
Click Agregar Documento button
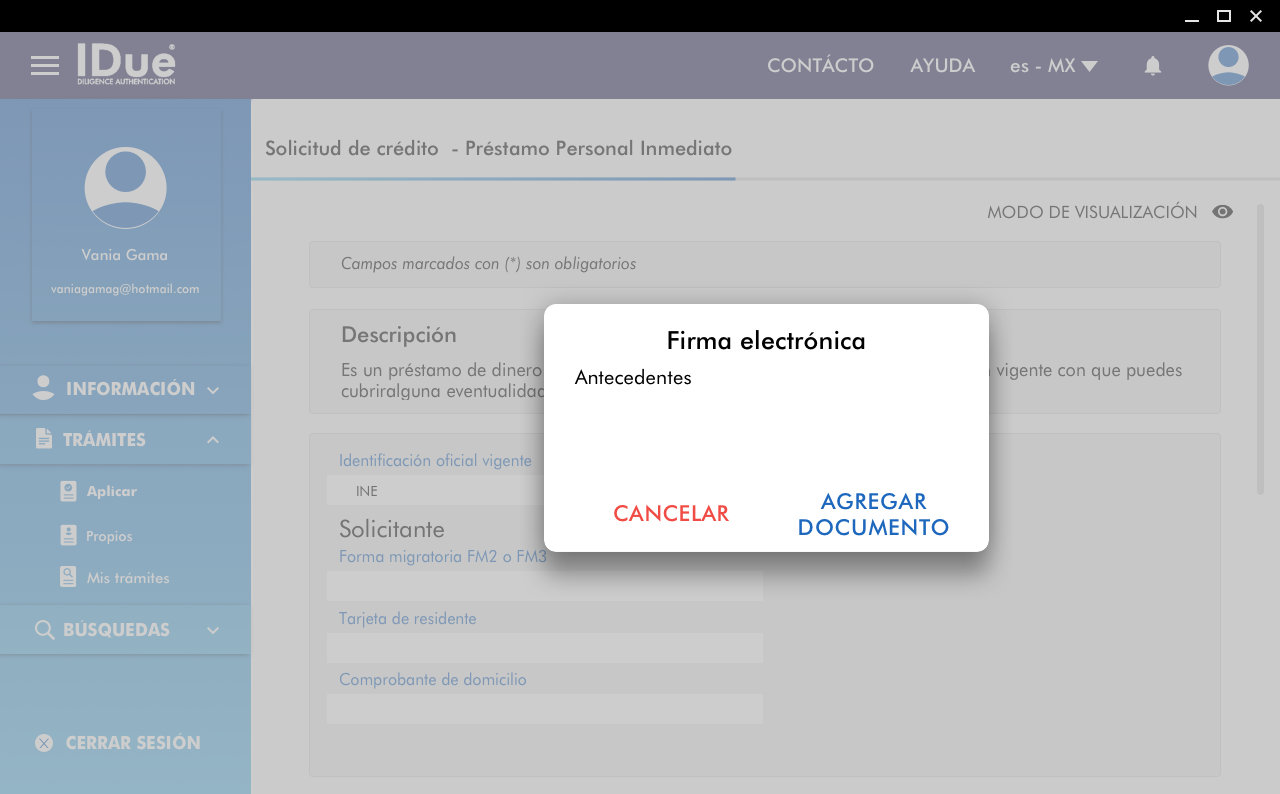(x=873, y=514)
